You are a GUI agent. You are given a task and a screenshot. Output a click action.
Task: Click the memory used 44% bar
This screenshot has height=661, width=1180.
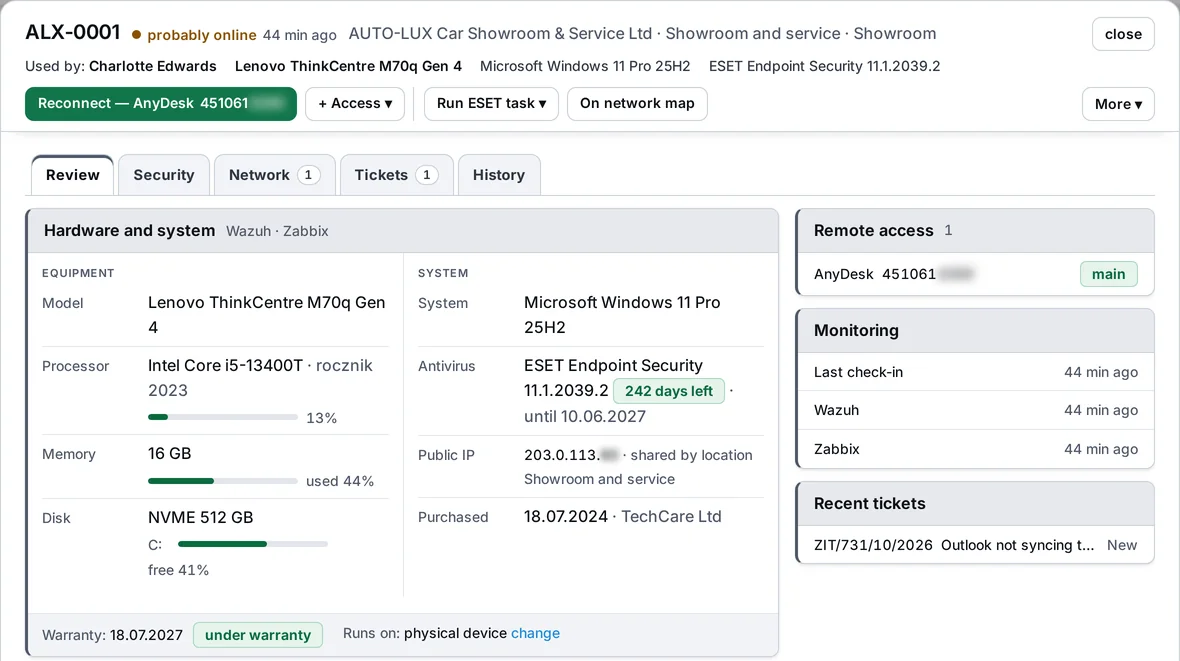coord(223,480)
